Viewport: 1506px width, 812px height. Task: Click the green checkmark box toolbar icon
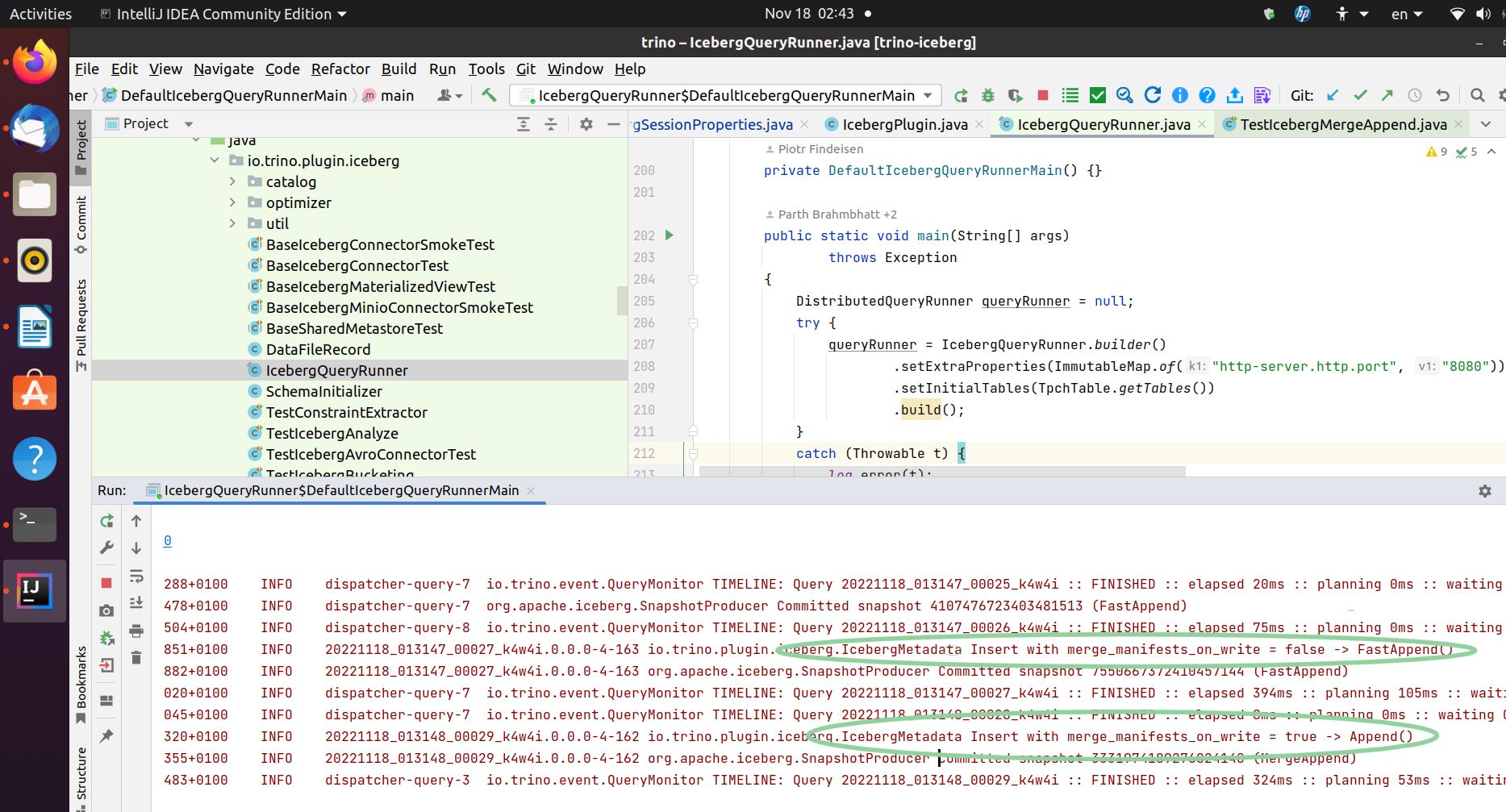(x=1098, y=96)
